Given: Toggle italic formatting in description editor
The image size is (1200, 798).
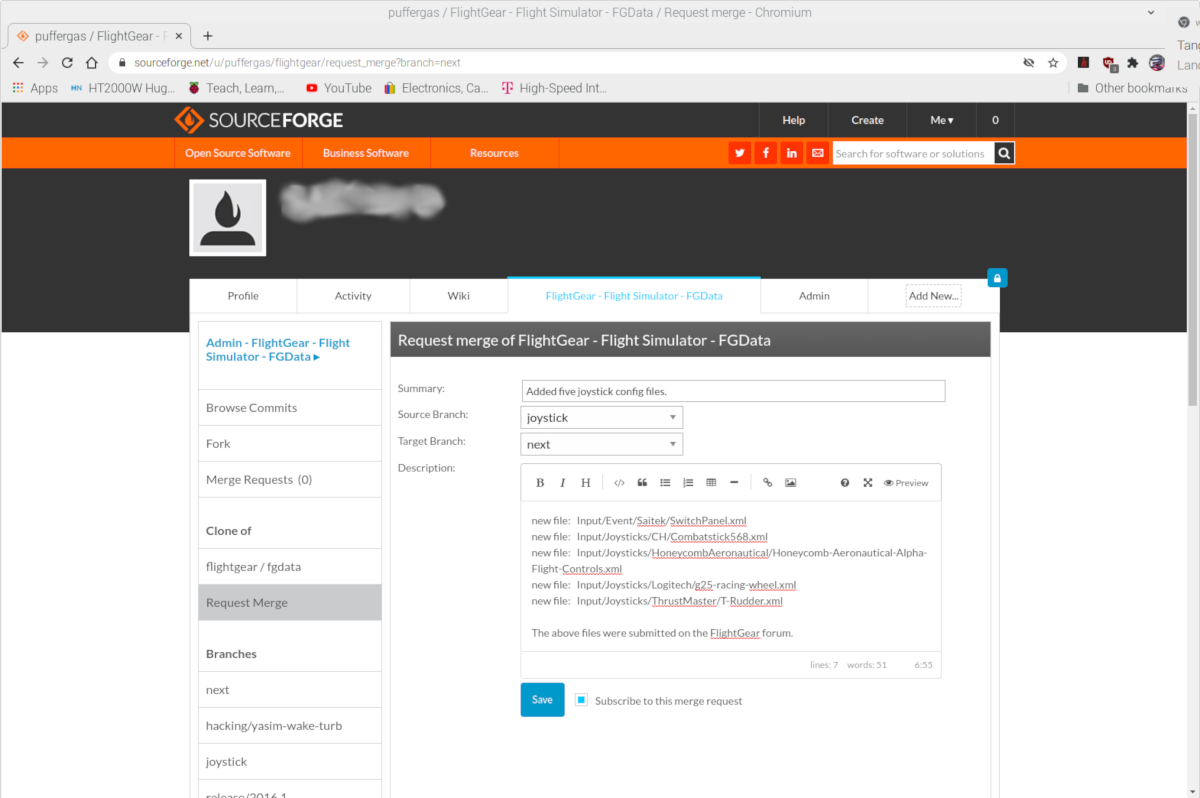Looking at the screenshot, I should (563, 483).
